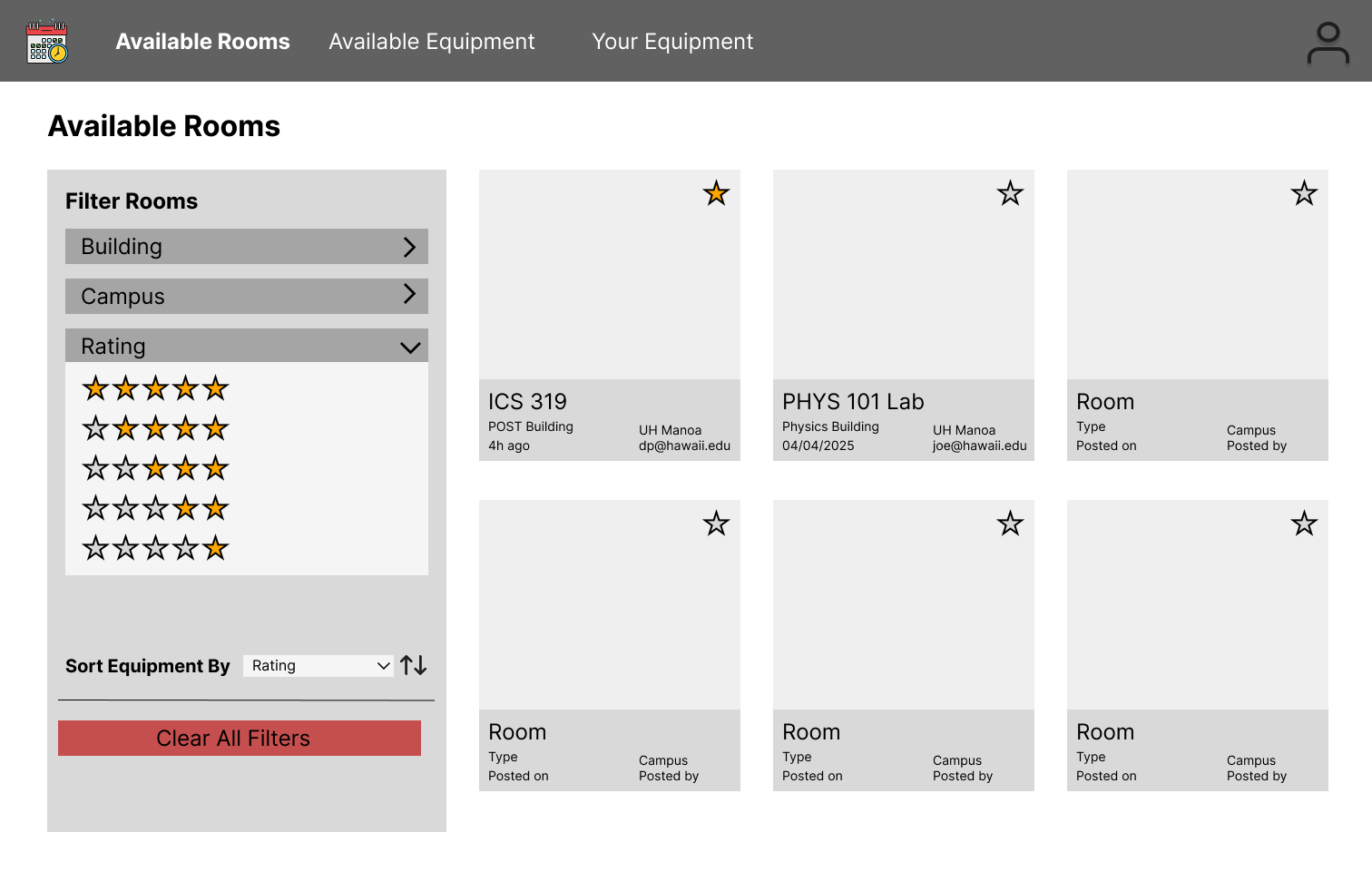Expand the Campus filter

coord(246,296)
